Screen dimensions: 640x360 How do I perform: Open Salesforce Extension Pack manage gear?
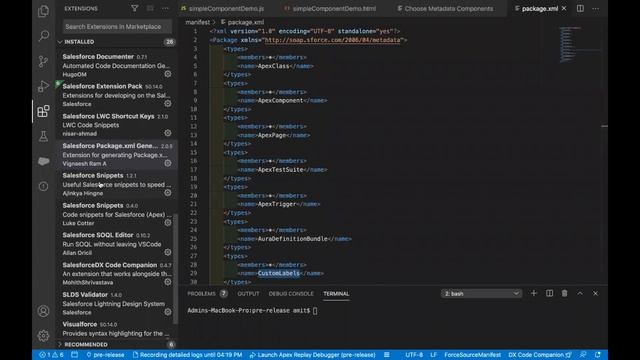tap(168, 103)
